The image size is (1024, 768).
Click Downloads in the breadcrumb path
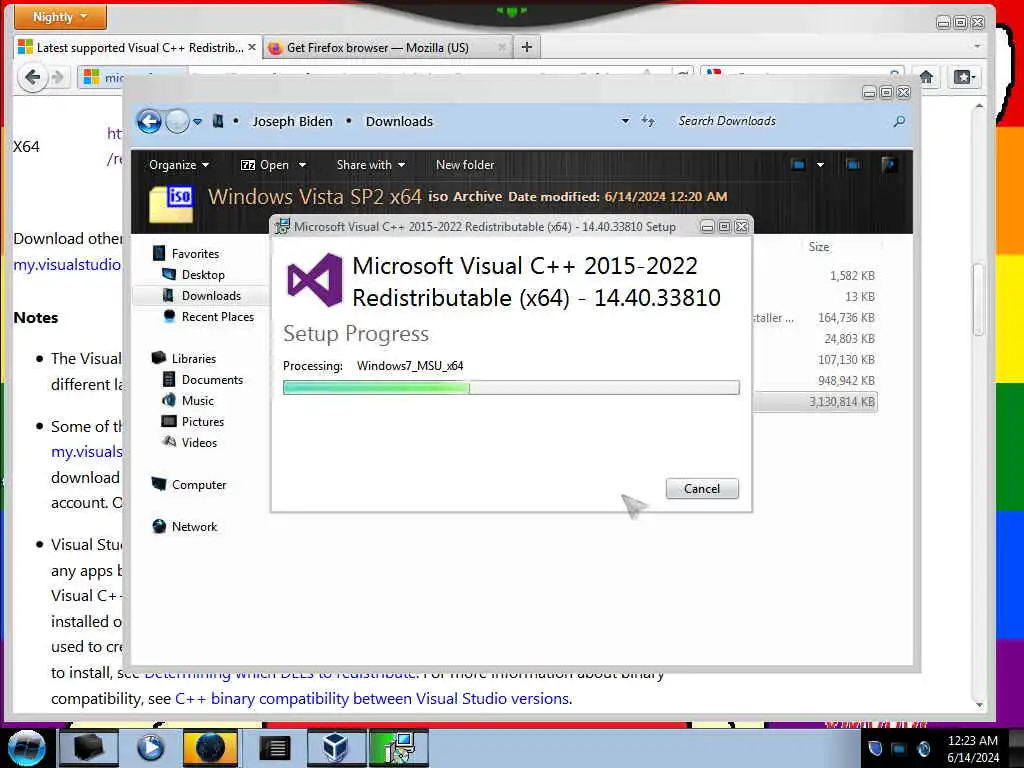pos(399,121)
